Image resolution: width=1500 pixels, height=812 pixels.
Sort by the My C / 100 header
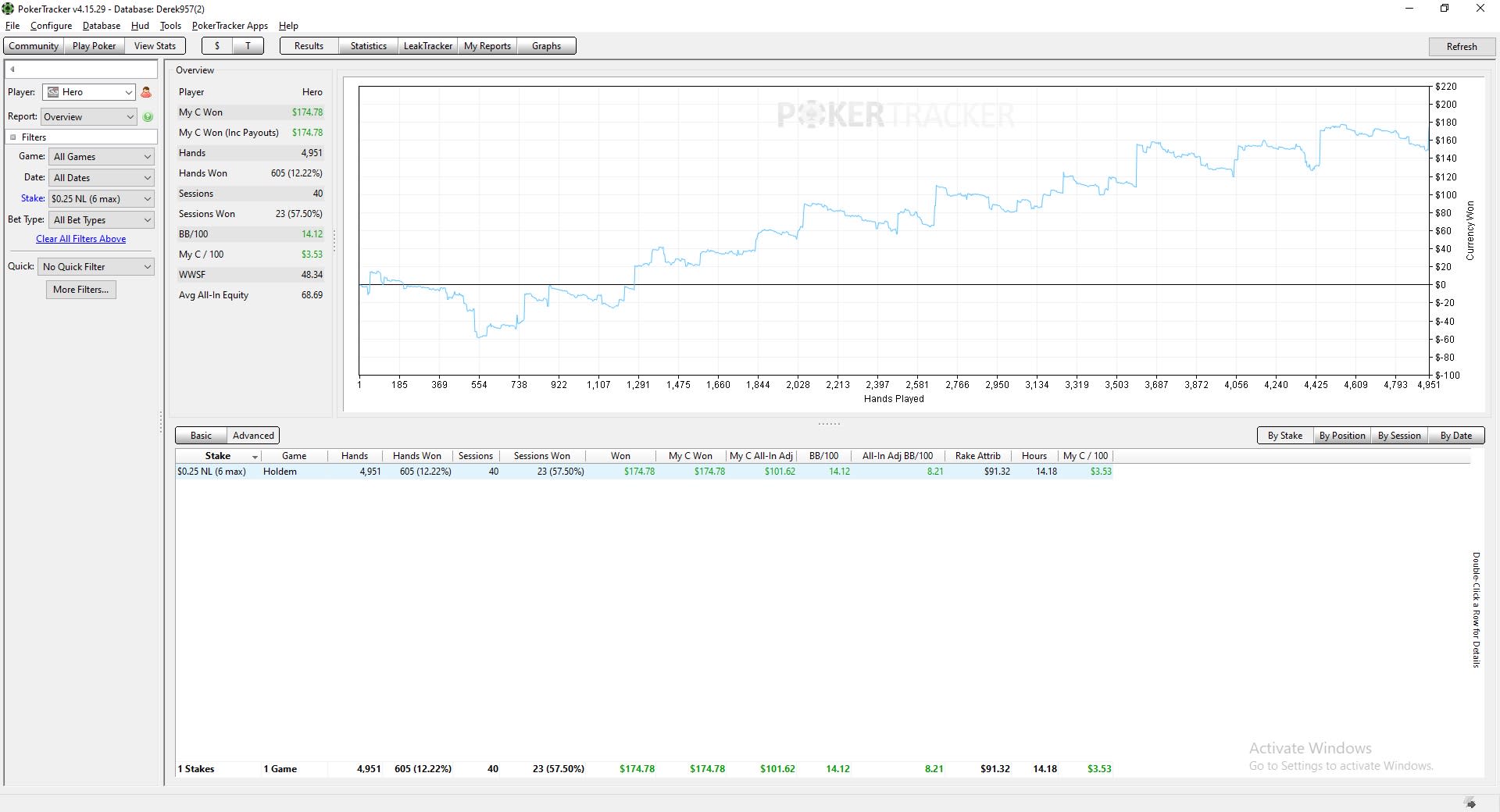(x=1086, y=456)
